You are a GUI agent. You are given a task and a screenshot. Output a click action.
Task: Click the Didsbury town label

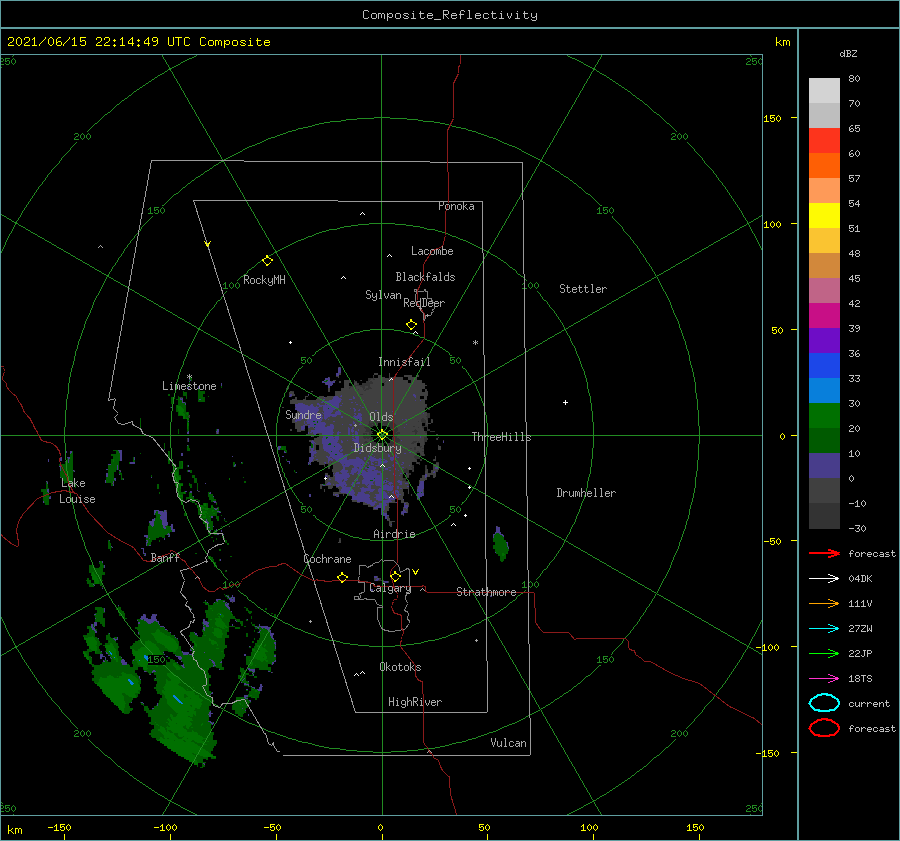(x=377, y=448)
